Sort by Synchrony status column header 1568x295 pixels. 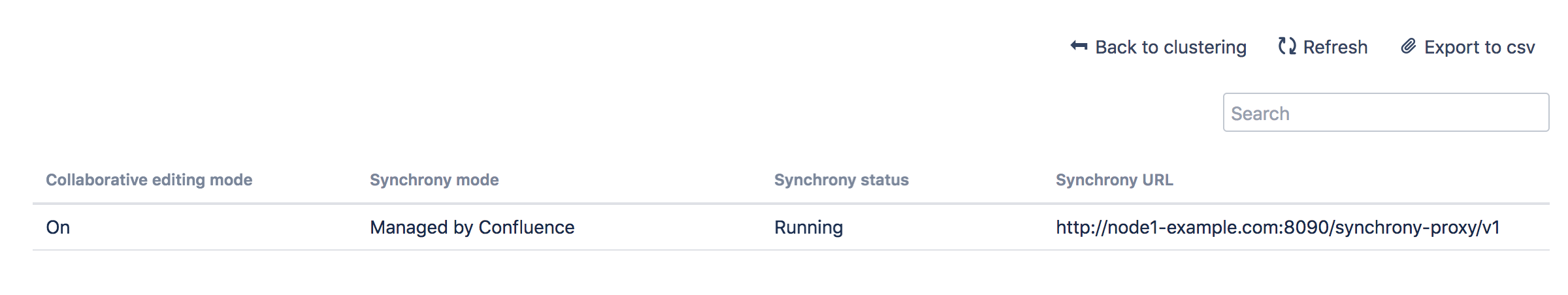[x=841, y=180]
